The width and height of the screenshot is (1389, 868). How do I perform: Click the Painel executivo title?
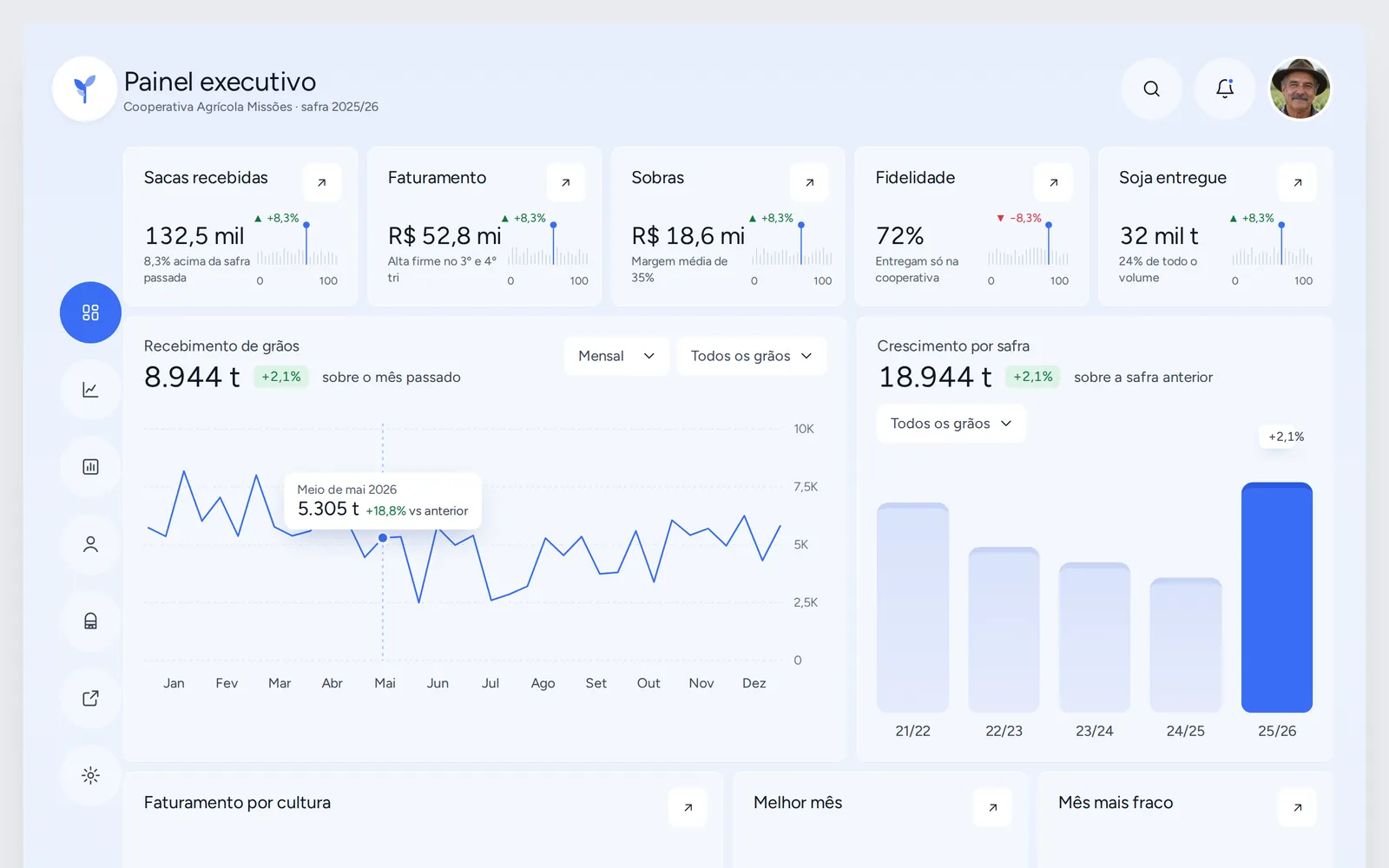tap(220, 82)
